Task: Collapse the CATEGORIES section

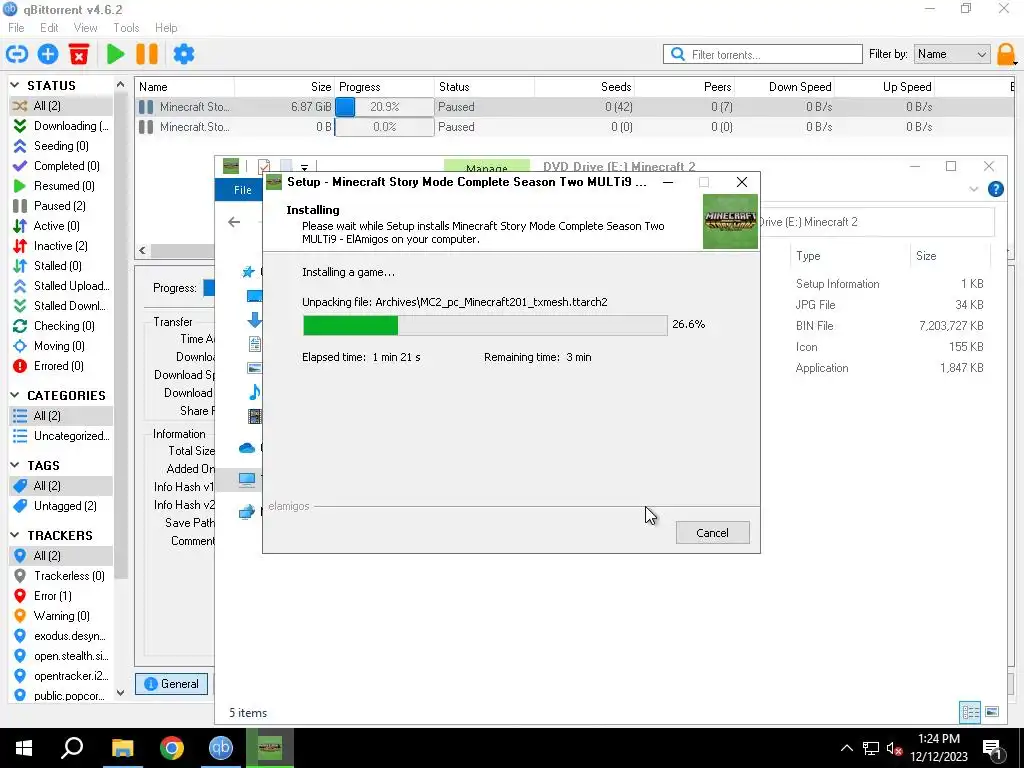Action: [x=15, y=395]
